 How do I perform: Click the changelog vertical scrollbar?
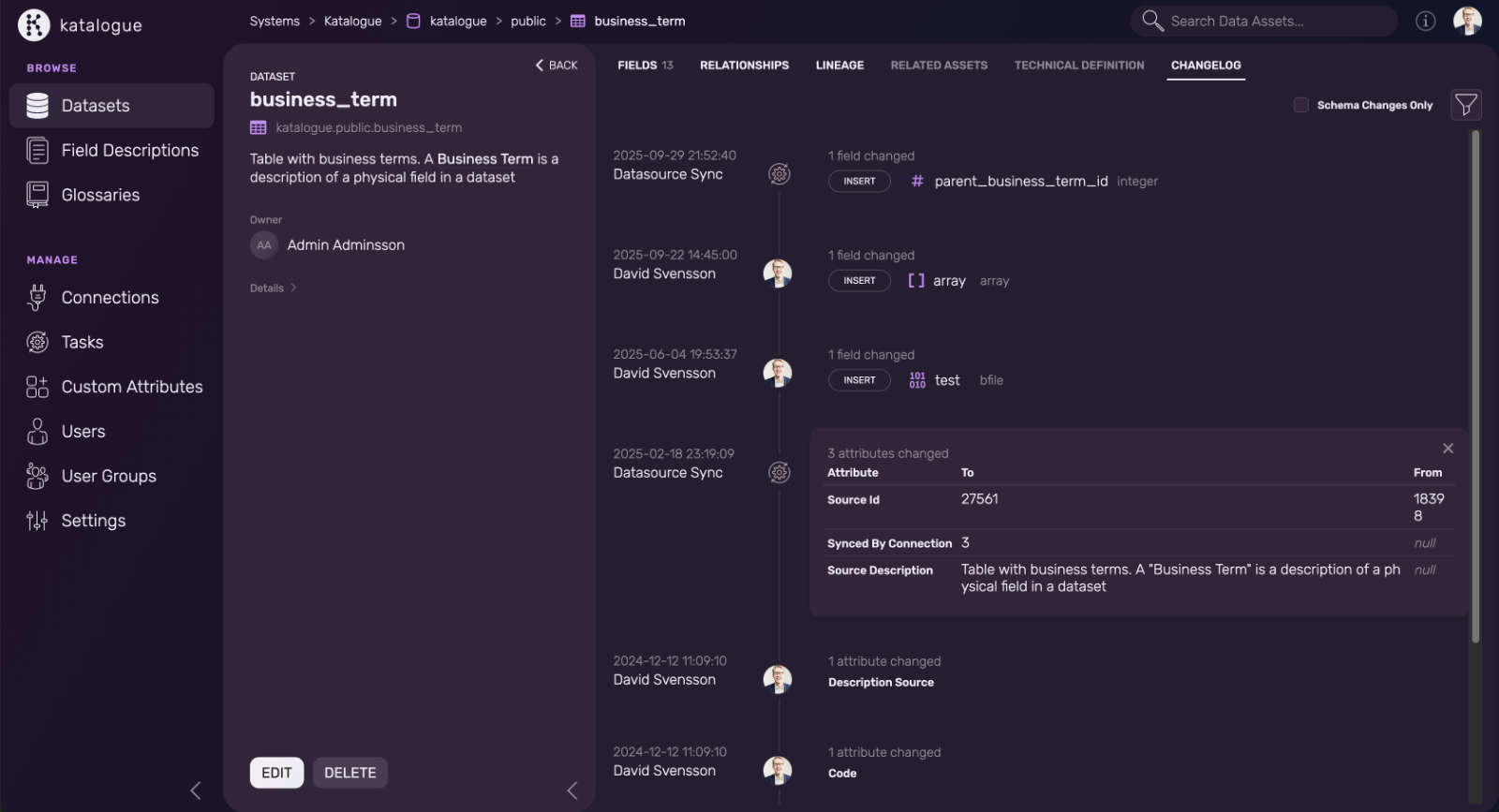click(1476, 386)
